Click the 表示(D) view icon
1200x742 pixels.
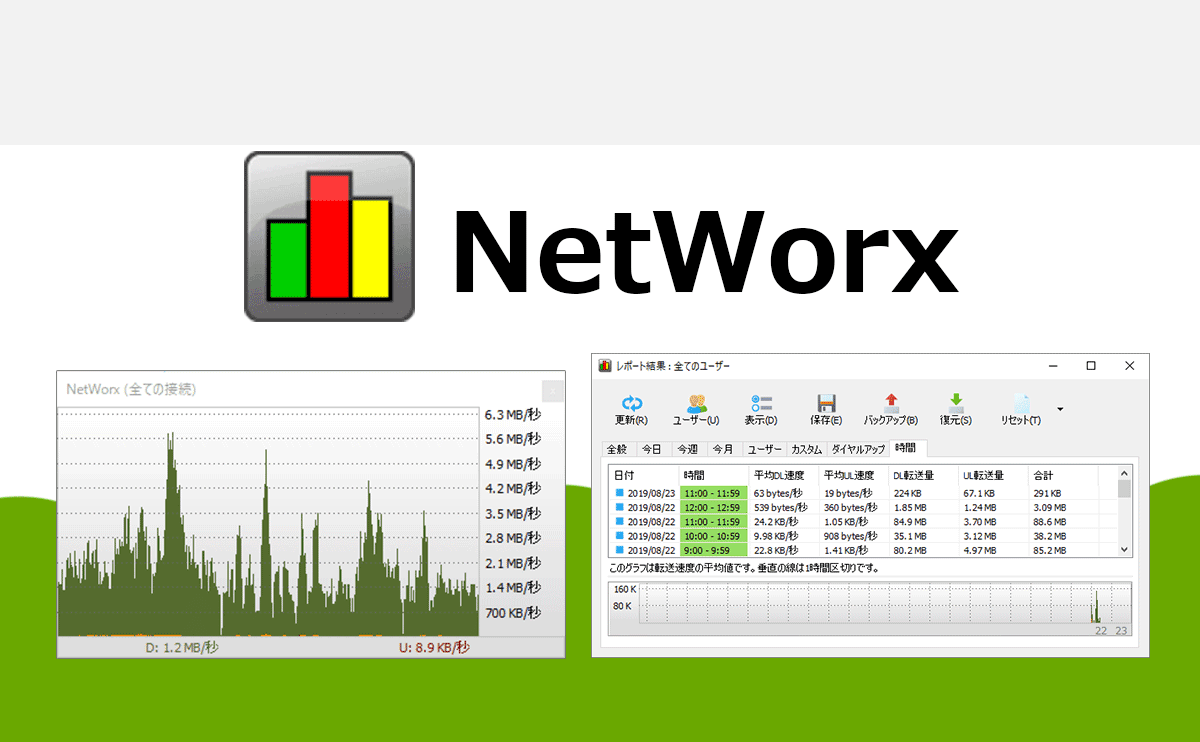(x=761, y=403)
